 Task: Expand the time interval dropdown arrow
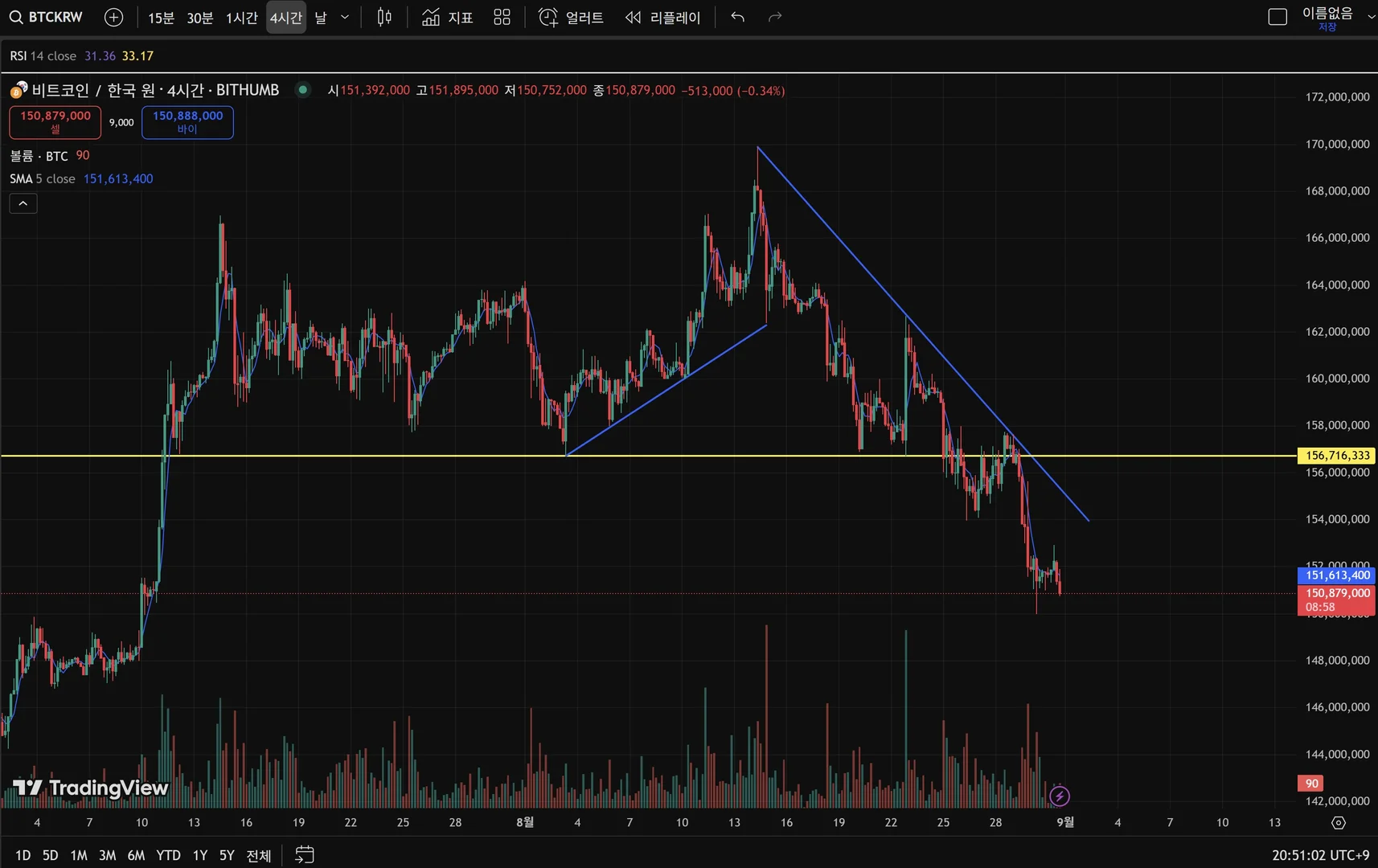345,17
